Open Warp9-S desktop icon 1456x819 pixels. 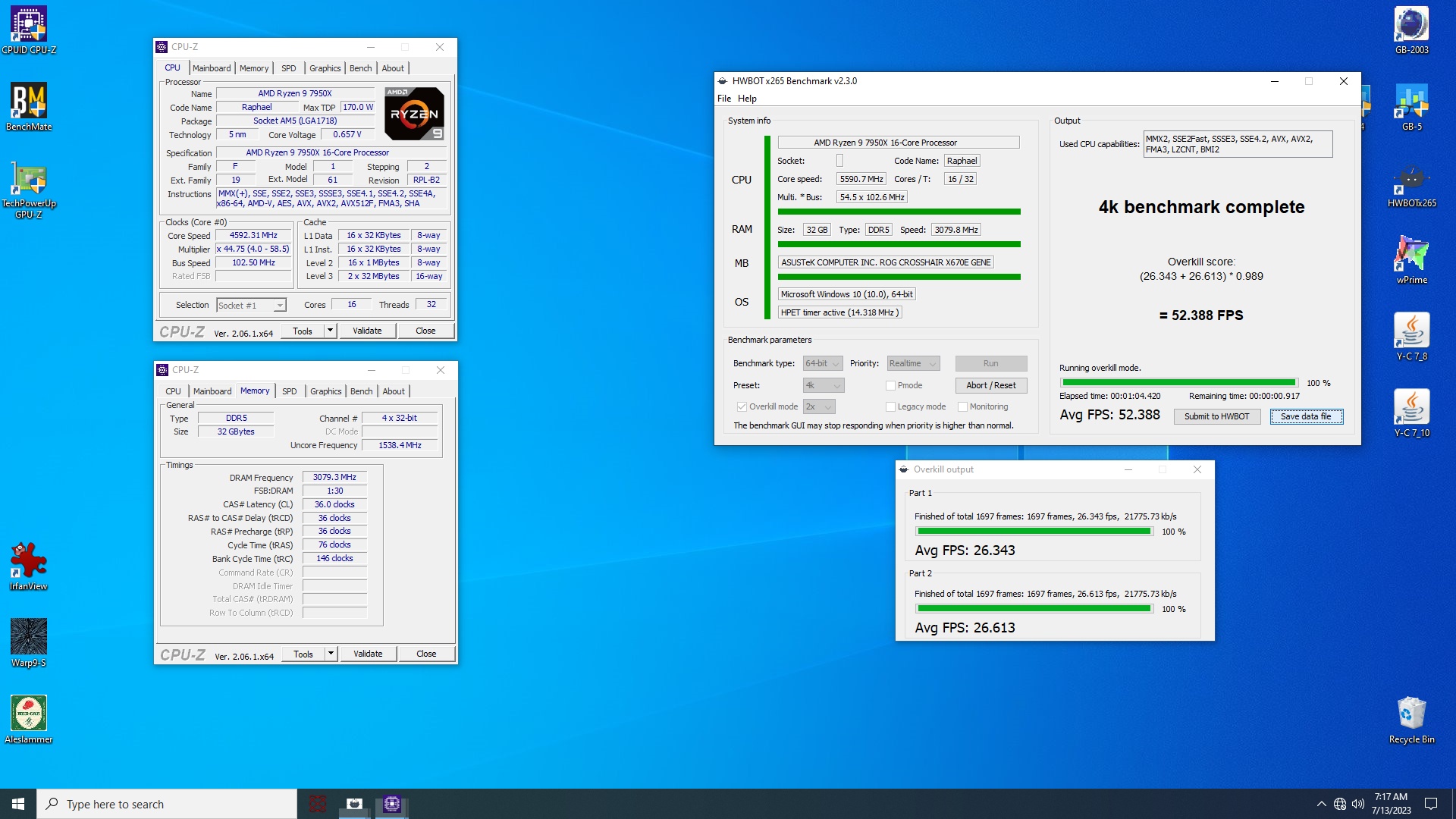pos(29,643)
